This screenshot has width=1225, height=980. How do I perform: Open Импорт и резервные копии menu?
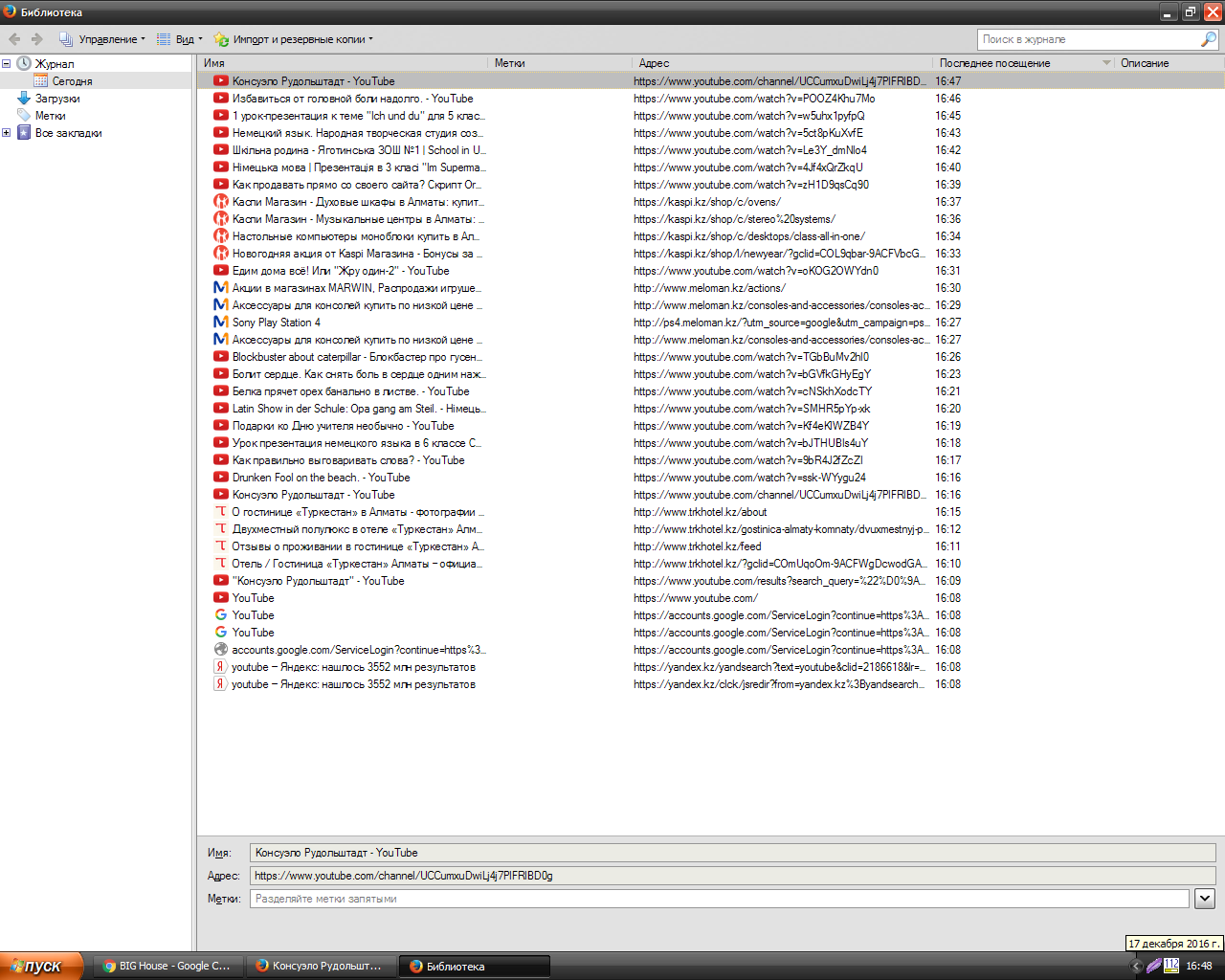click(x=293, y=39)
